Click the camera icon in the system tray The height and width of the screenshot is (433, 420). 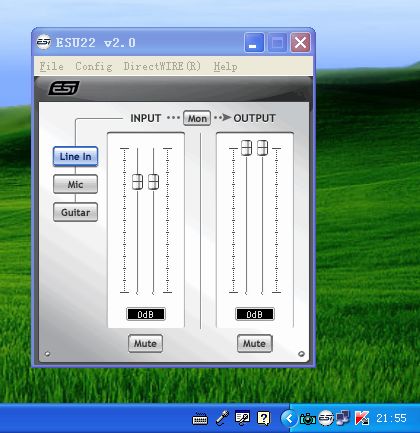coord(308,418)
